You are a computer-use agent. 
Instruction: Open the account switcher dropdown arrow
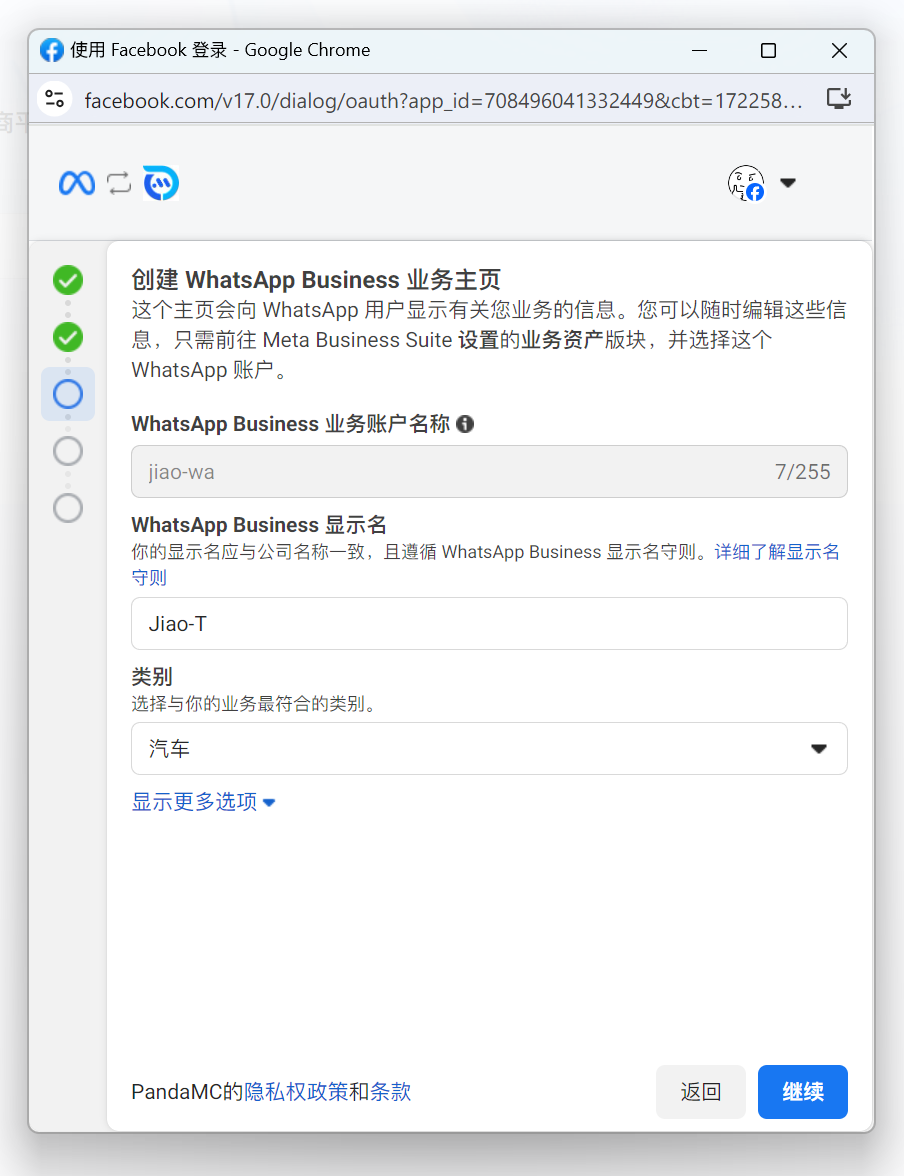coord(788,183)
